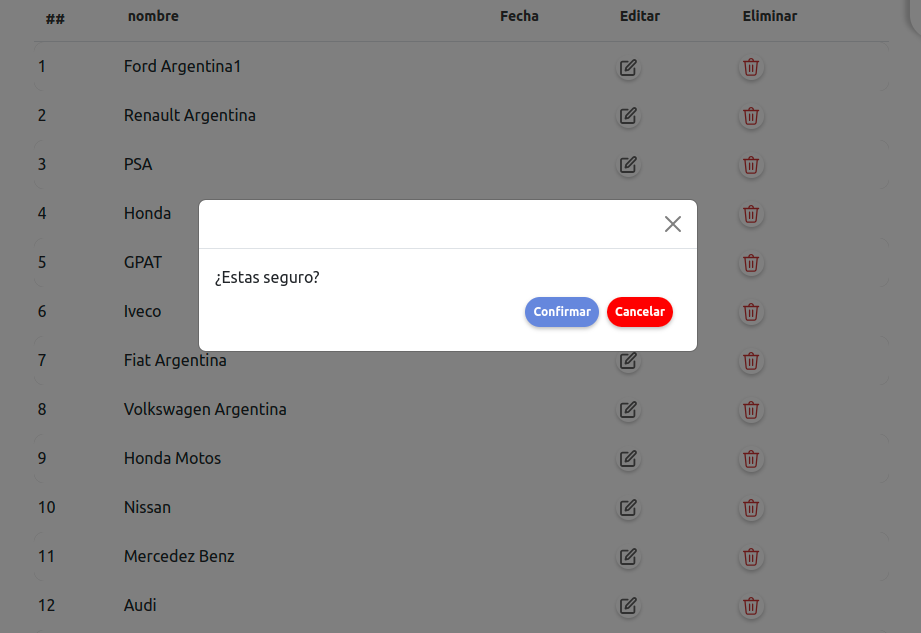Edit the Ford Argentina1 row
Screen dimensions: 921x633
628,68
